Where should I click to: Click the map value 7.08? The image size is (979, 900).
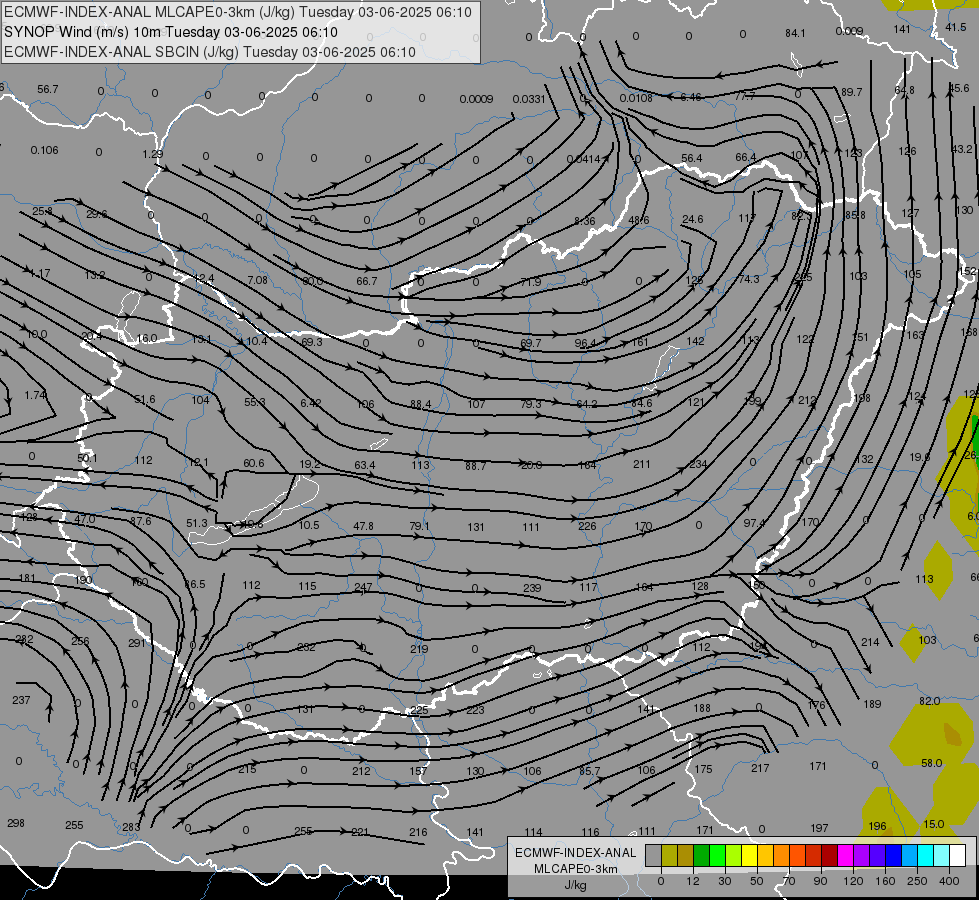point(257,280)
